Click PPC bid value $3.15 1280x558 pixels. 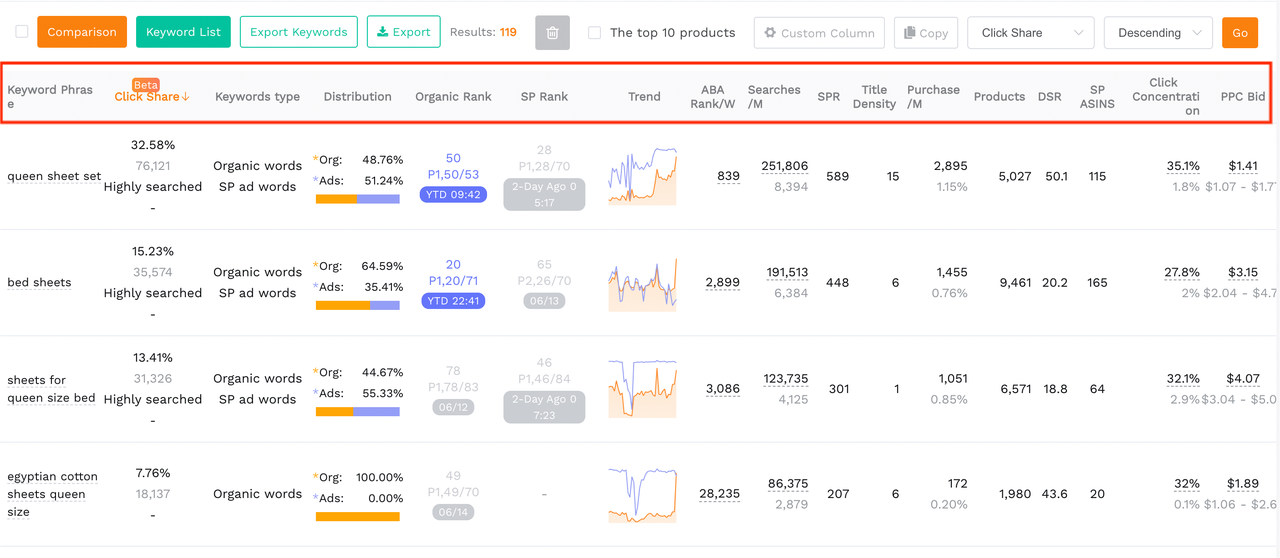click(x=1243, y=272)
